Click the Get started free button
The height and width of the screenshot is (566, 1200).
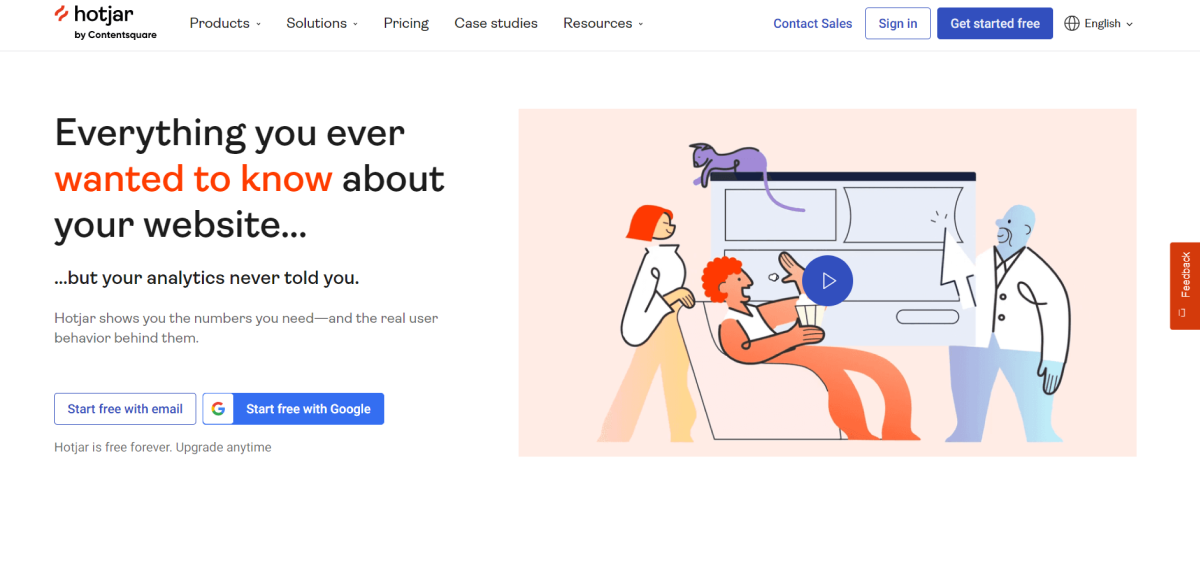[x=994, y=23]
